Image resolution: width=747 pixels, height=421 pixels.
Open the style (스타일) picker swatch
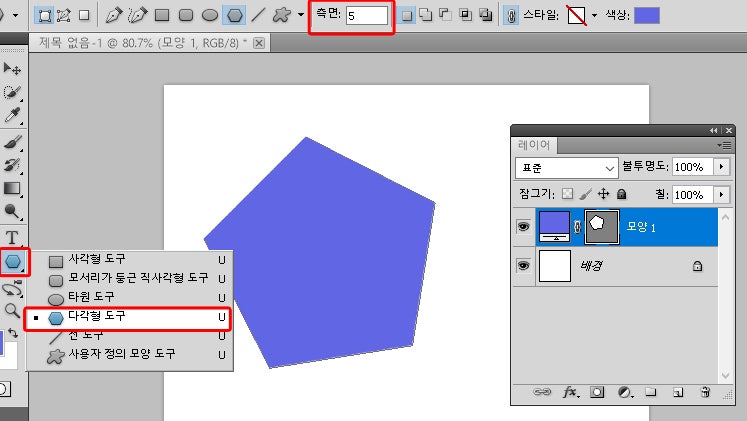(x=576, y=15)
